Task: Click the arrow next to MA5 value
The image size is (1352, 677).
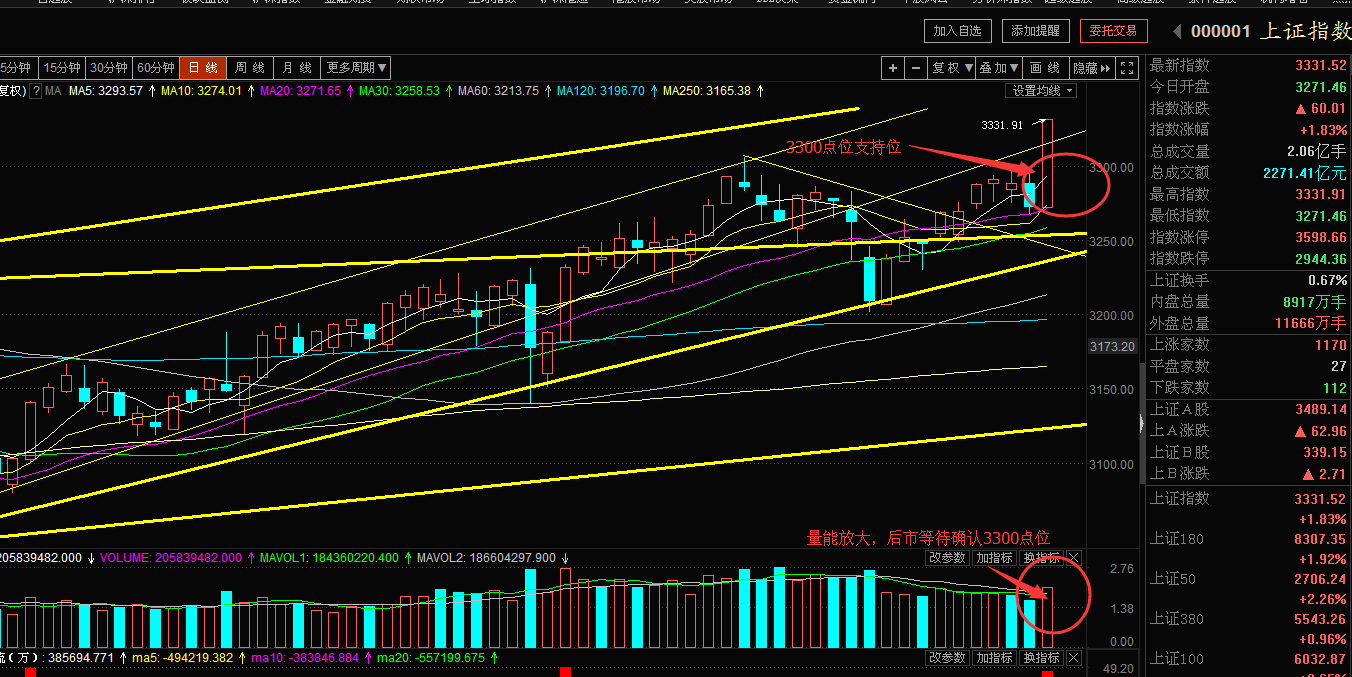Action: click(x=151, y=91)
